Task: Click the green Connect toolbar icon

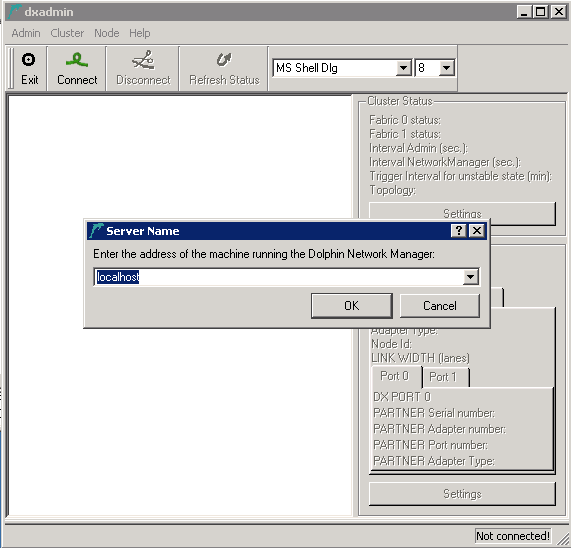Action: pos(77,60)
